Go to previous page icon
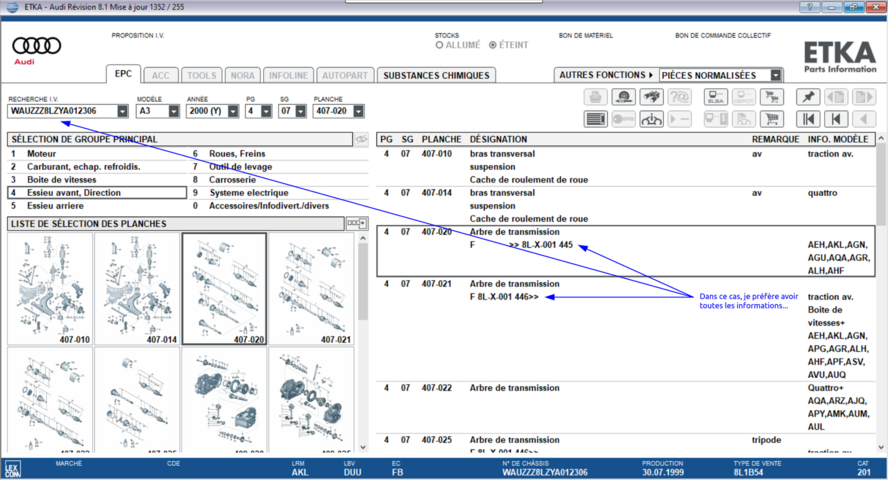Image resolution: width=888 pixels, height=480 pixels. 836,97
